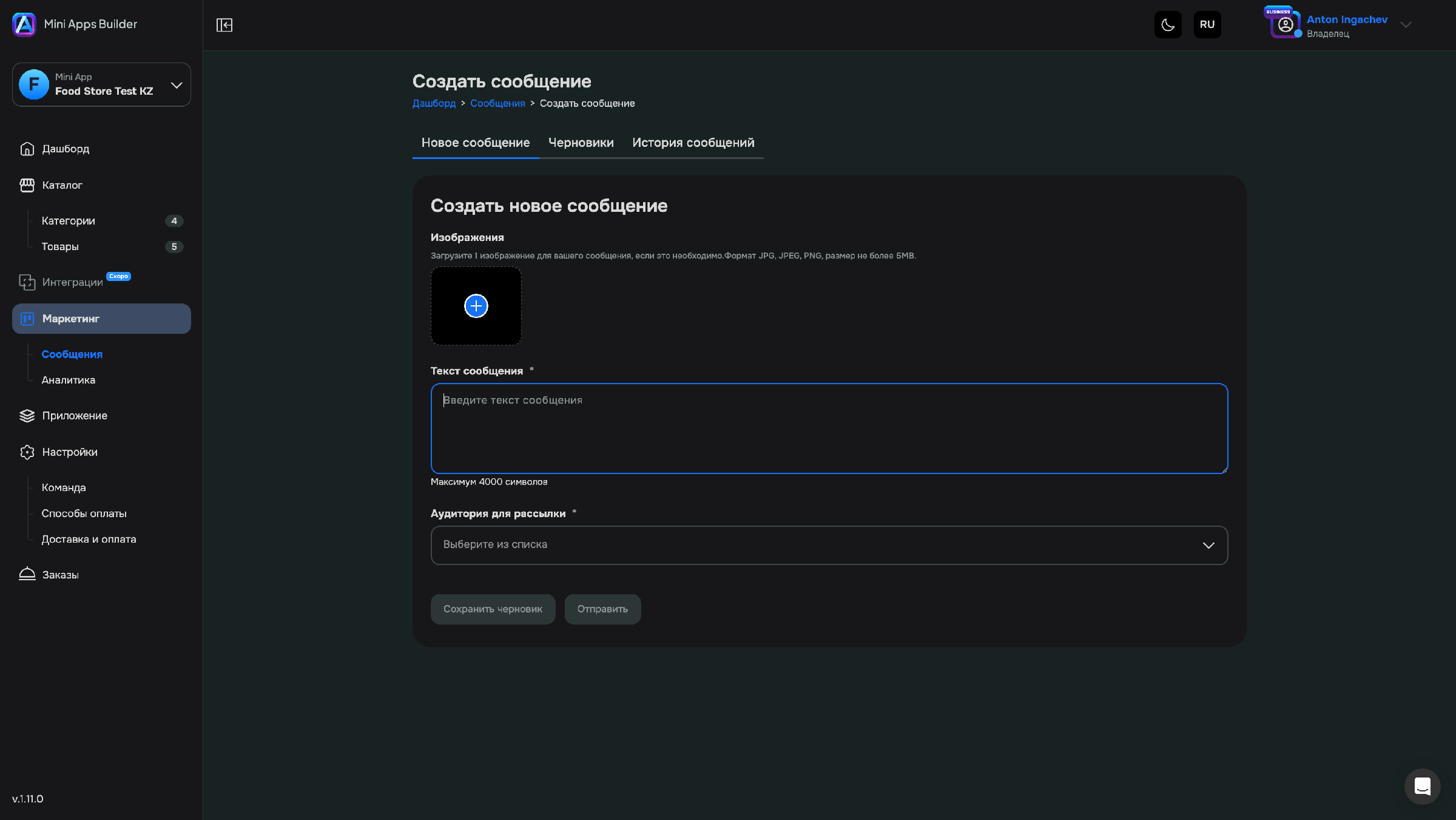Image resolution: width=1456 pixels, height=820 pixels.
Task: Open Настройки gear icon in sidebar
Action: tap(27, 452)
